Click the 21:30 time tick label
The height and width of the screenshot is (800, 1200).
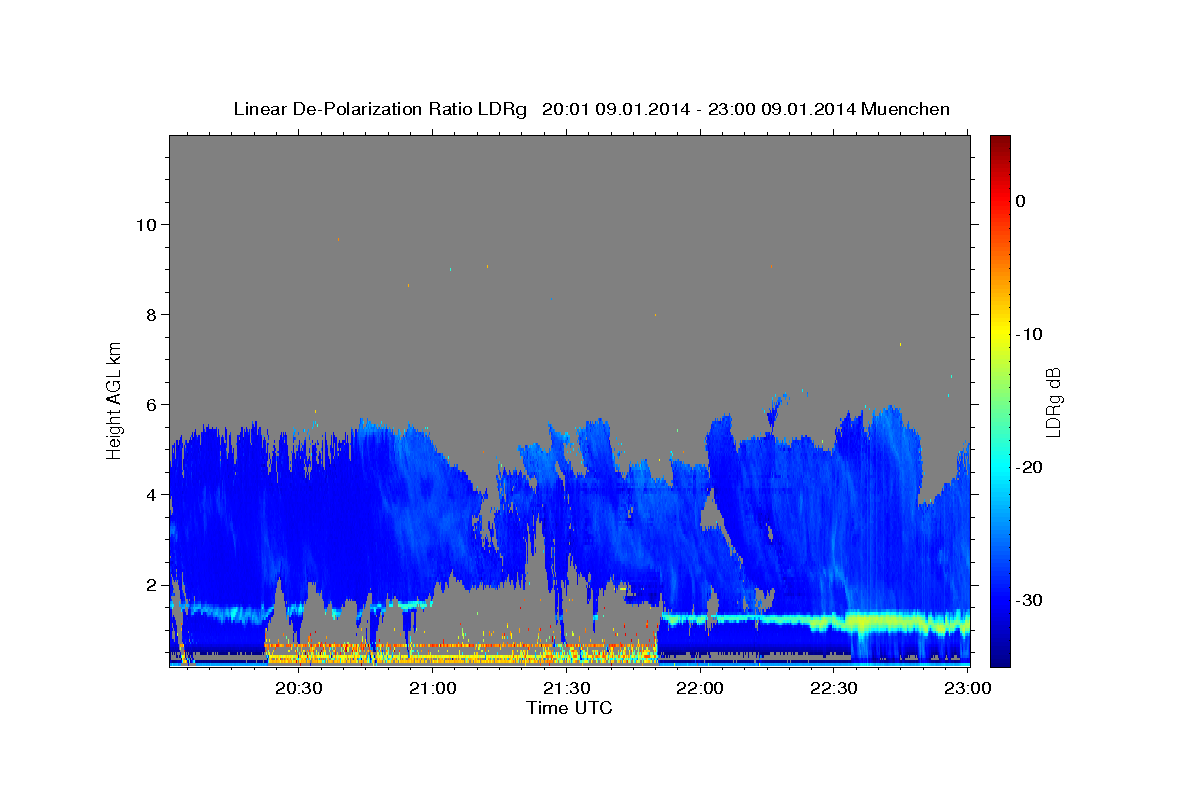point(566,688)
